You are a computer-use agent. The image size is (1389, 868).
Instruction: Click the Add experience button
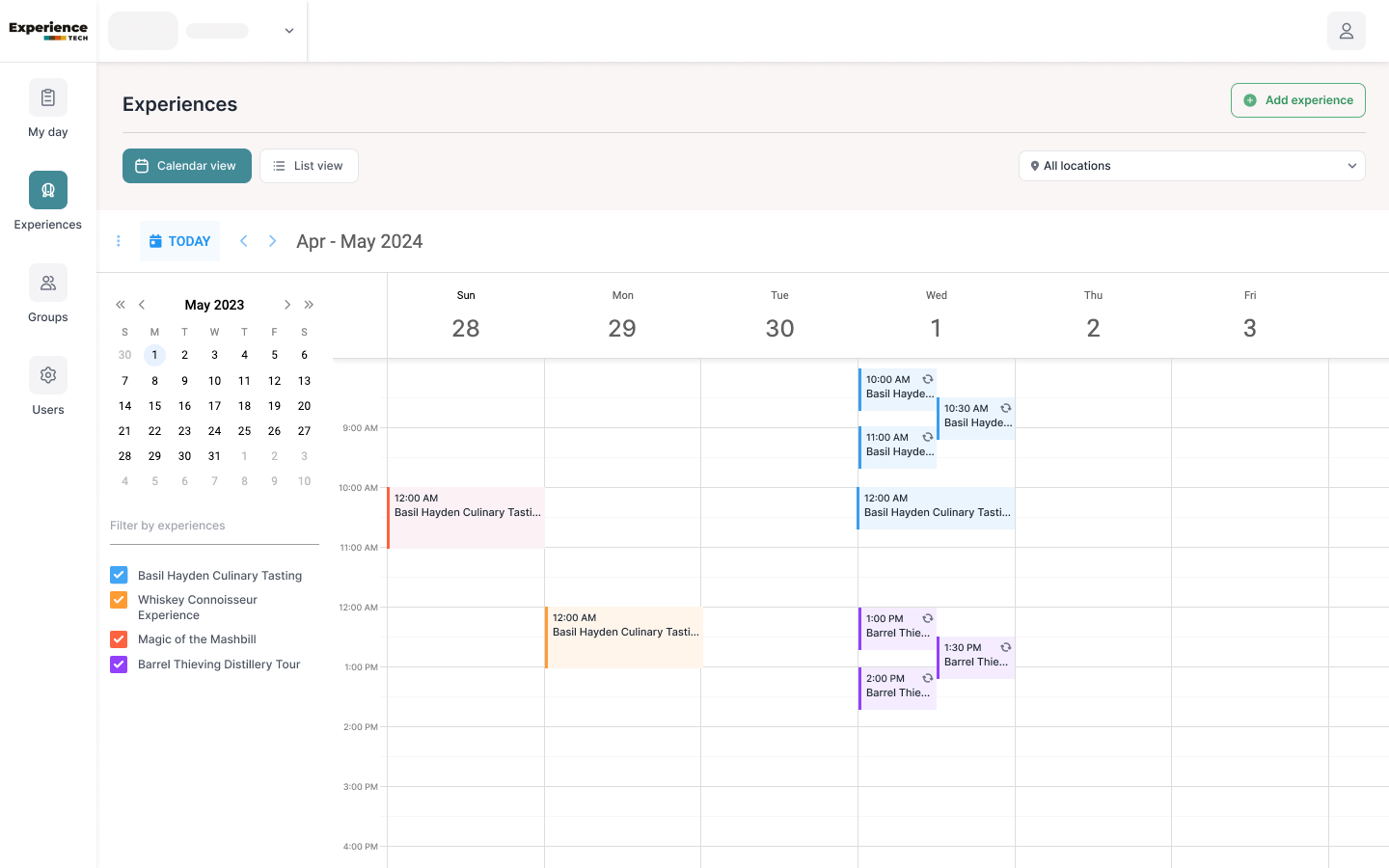pos(1298,100)
